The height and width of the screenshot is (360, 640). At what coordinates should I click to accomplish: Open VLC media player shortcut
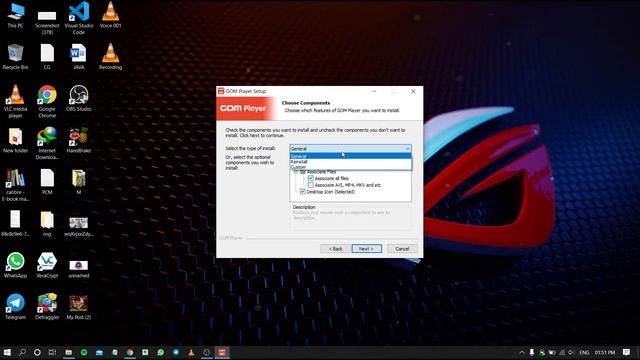(16, 102)
